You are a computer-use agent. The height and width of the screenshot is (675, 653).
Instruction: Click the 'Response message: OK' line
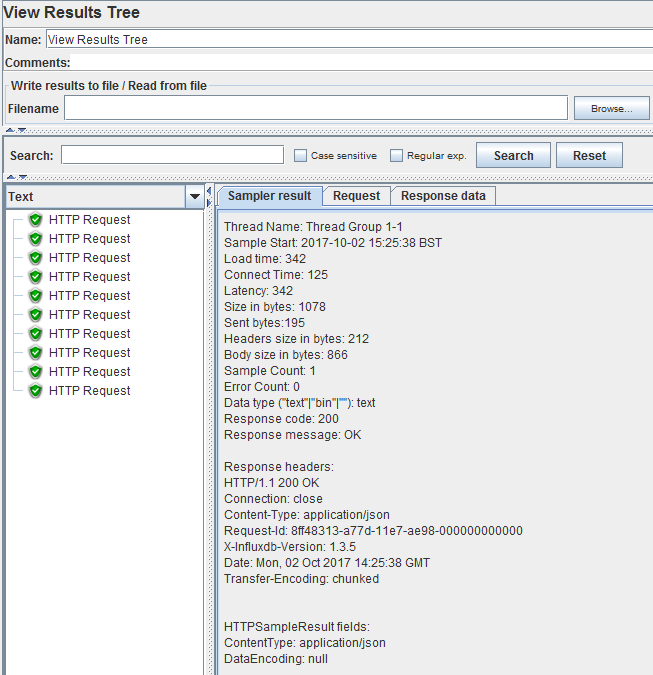pos(292,435)
